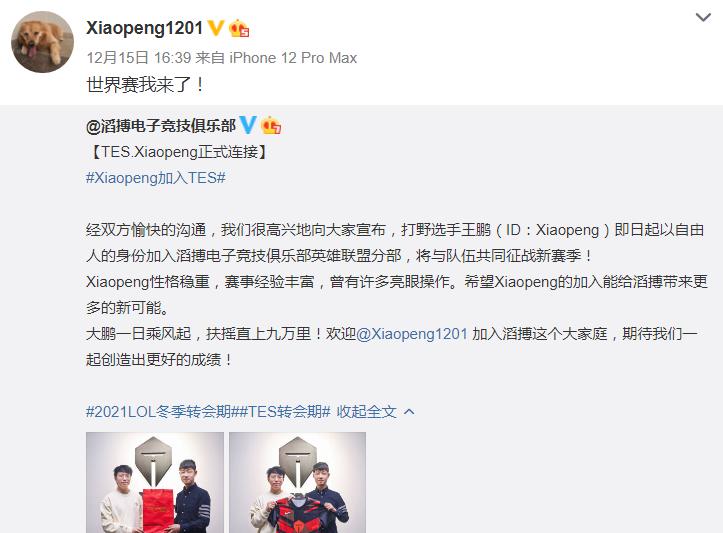Click the up arrow beside 收起全文
The image size is (723, 533).
(x=409, y=411)
